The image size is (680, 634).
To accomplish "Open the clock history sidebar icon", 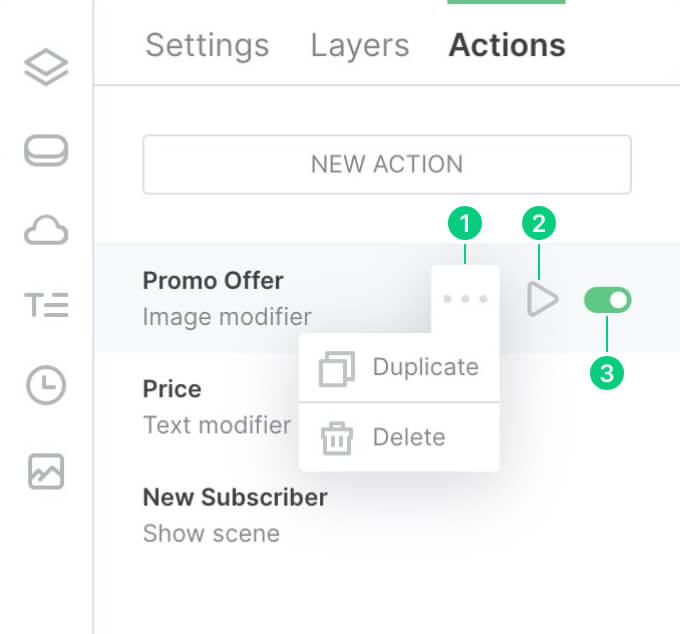I will pos(46,386).
